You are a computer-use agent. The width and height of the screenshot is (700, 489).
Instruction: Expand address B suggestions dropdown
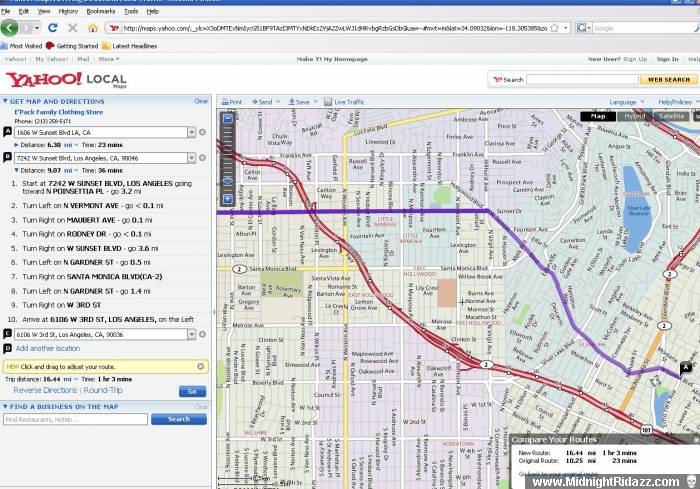coord(192,158)
